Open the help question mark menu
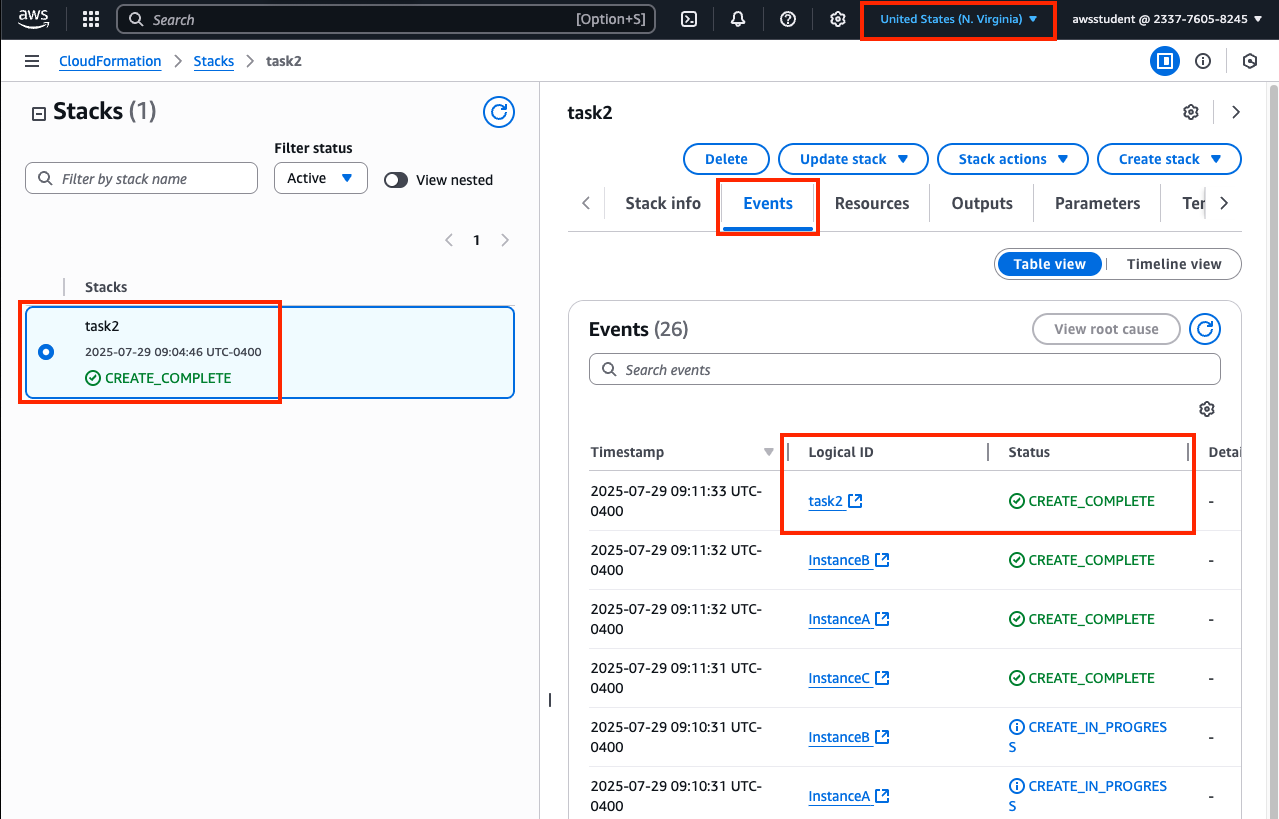The height and width of the screenshot is (819, 1279). tap(788, 19)
